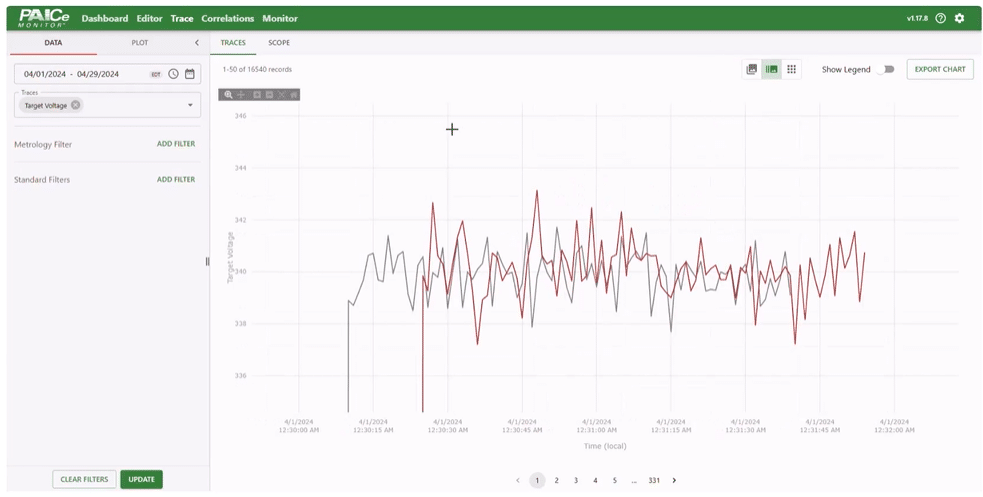Image resolution: width=983 pixels, height=497 pixels.
Task: Remove the Target Voltage trace chip
Action: [76, 105]
